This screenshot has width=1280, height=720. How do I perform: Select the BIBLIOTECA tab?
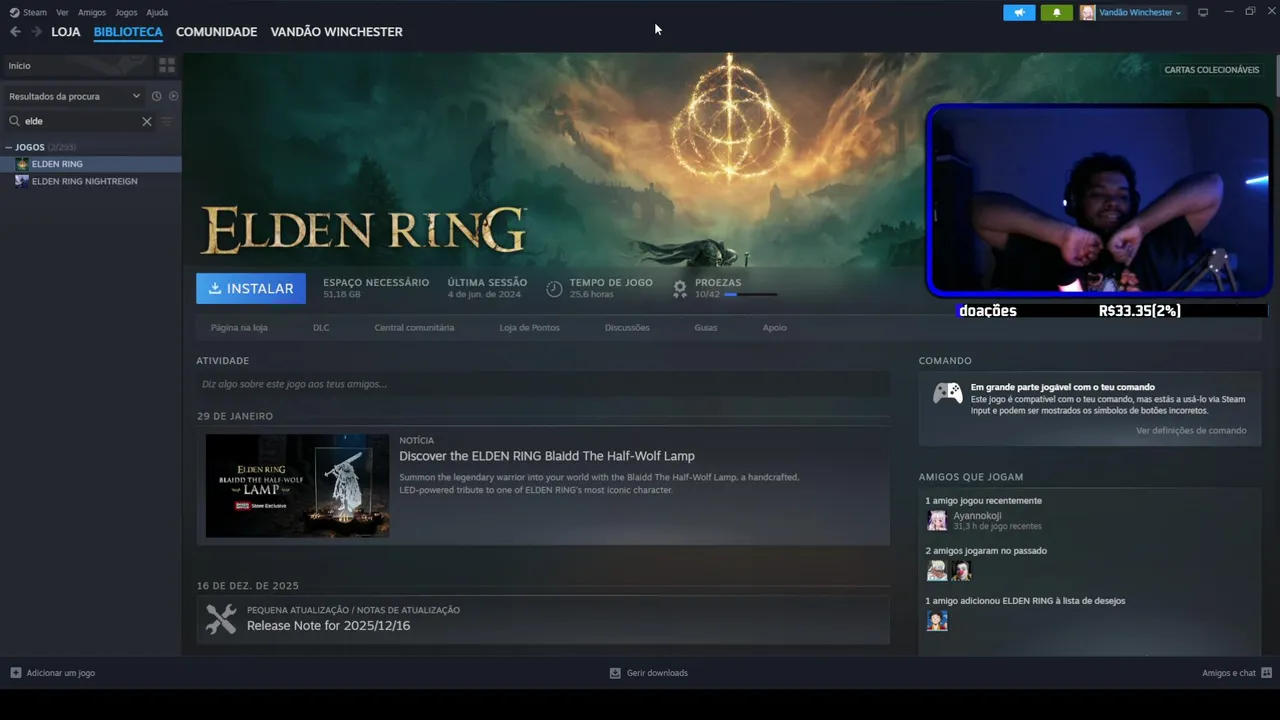click(128, 32)
